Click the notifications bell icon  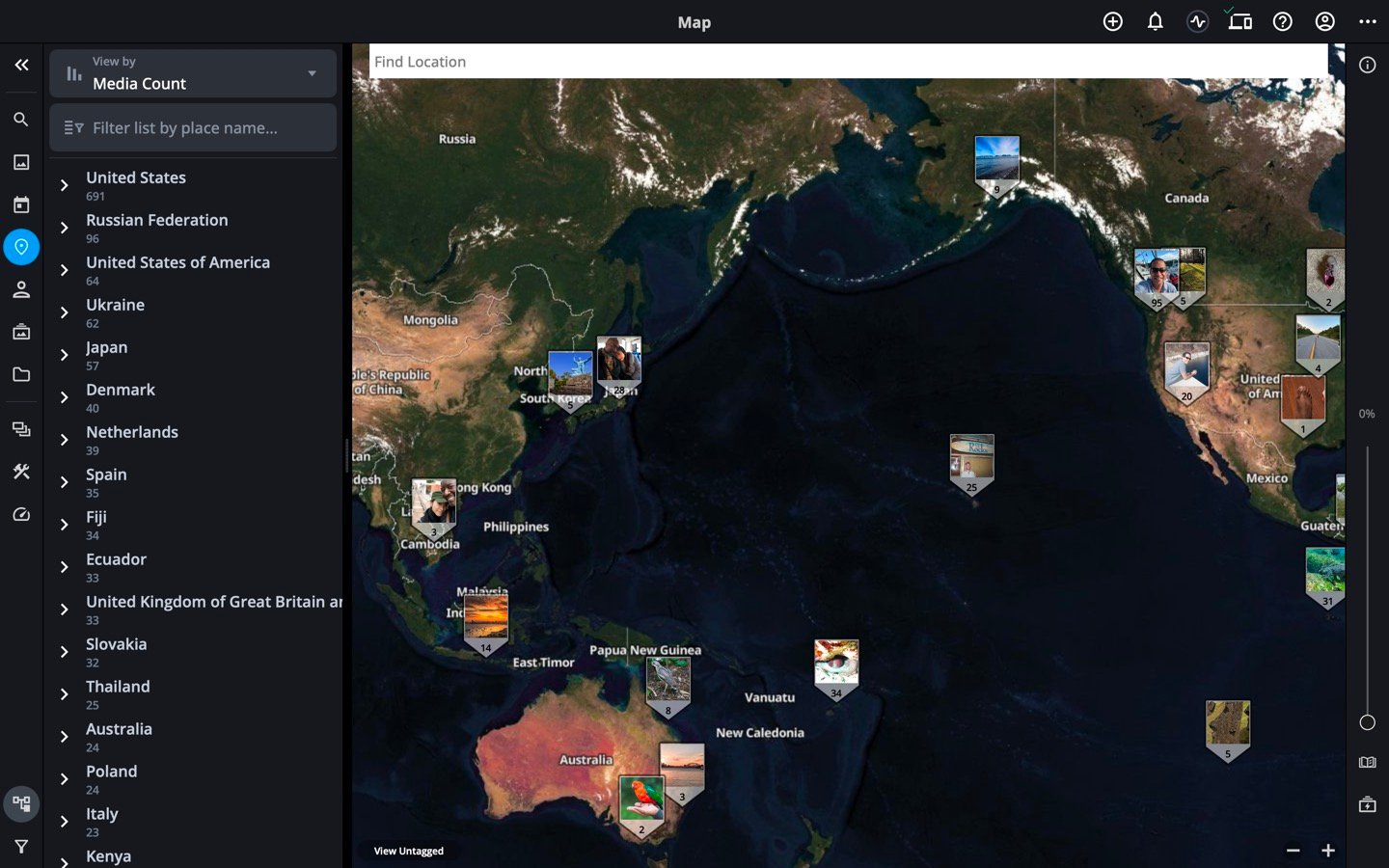pos(1155,21)
